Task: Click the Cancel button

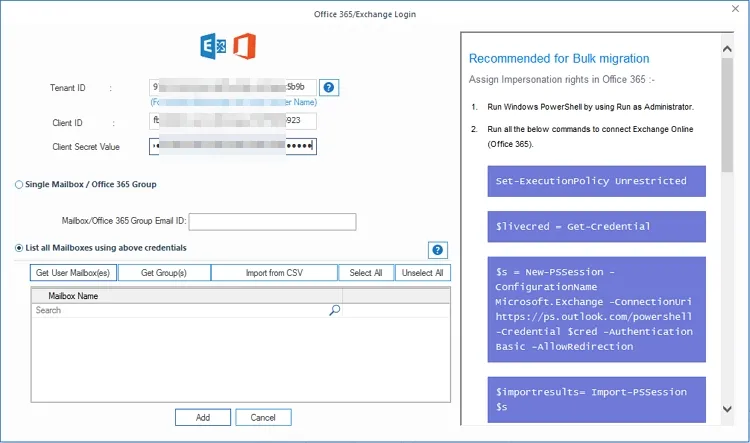Action: coord(263,417)
